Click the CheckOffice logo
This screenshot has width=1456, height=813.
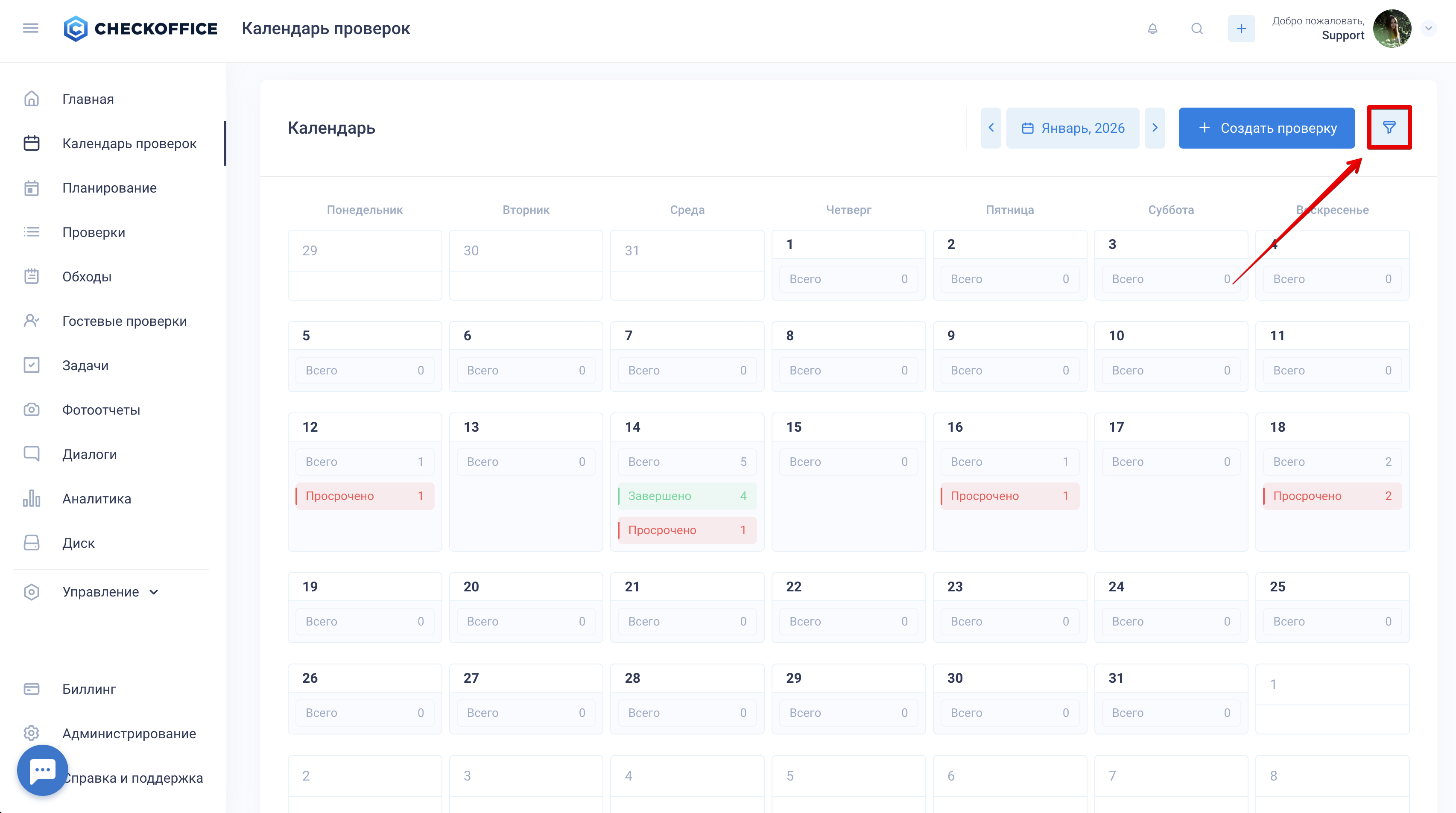pyautogui.click(x=140, y=29)
